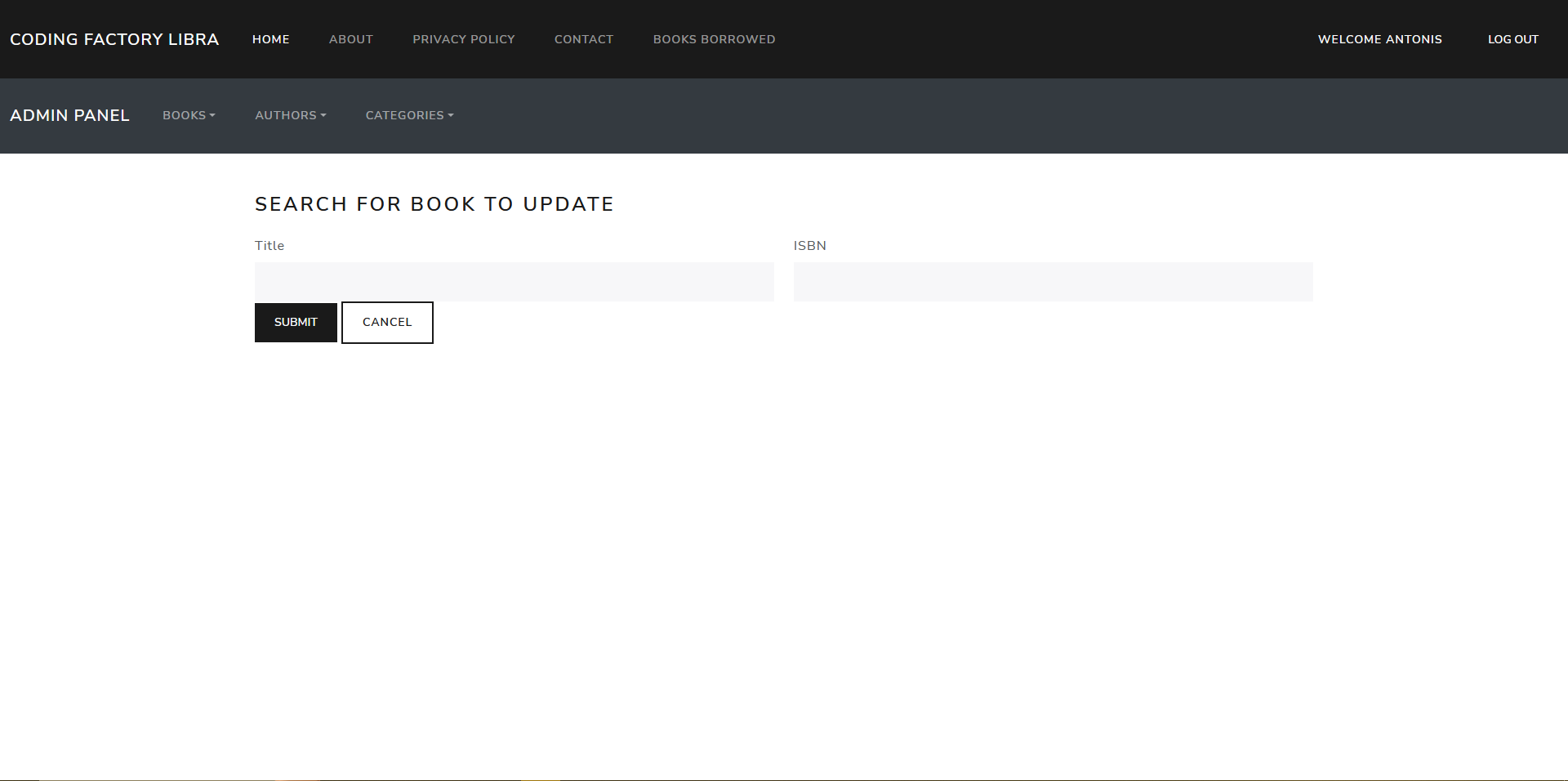1568x781 pixels.
Task: Select the Search For Book To Update heading
Action: tap(434, 204)
